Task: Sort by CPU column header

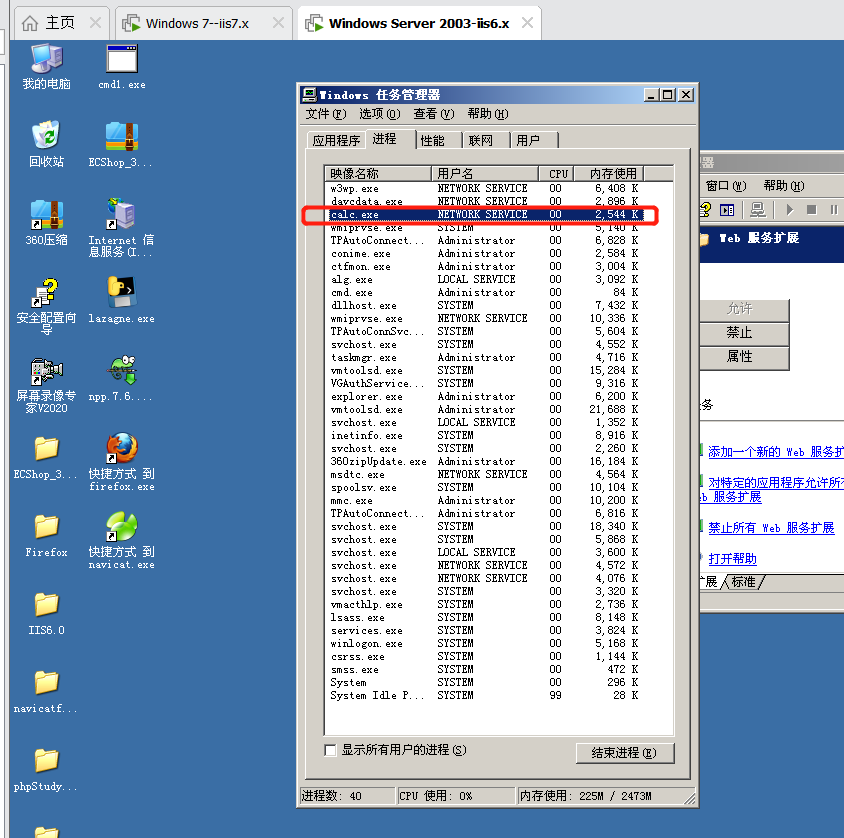Action: [556, 173]
